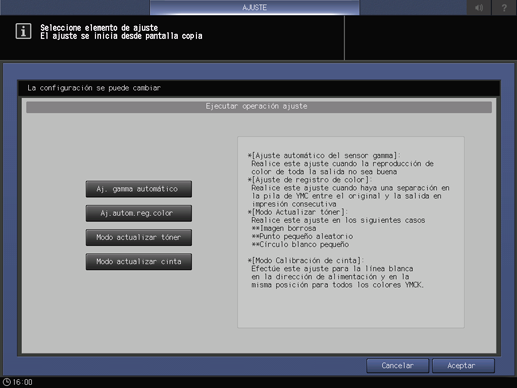Click 'La configuración se puede cambiar' text
This screenshot has width=517, height=388.
(94, 88)
